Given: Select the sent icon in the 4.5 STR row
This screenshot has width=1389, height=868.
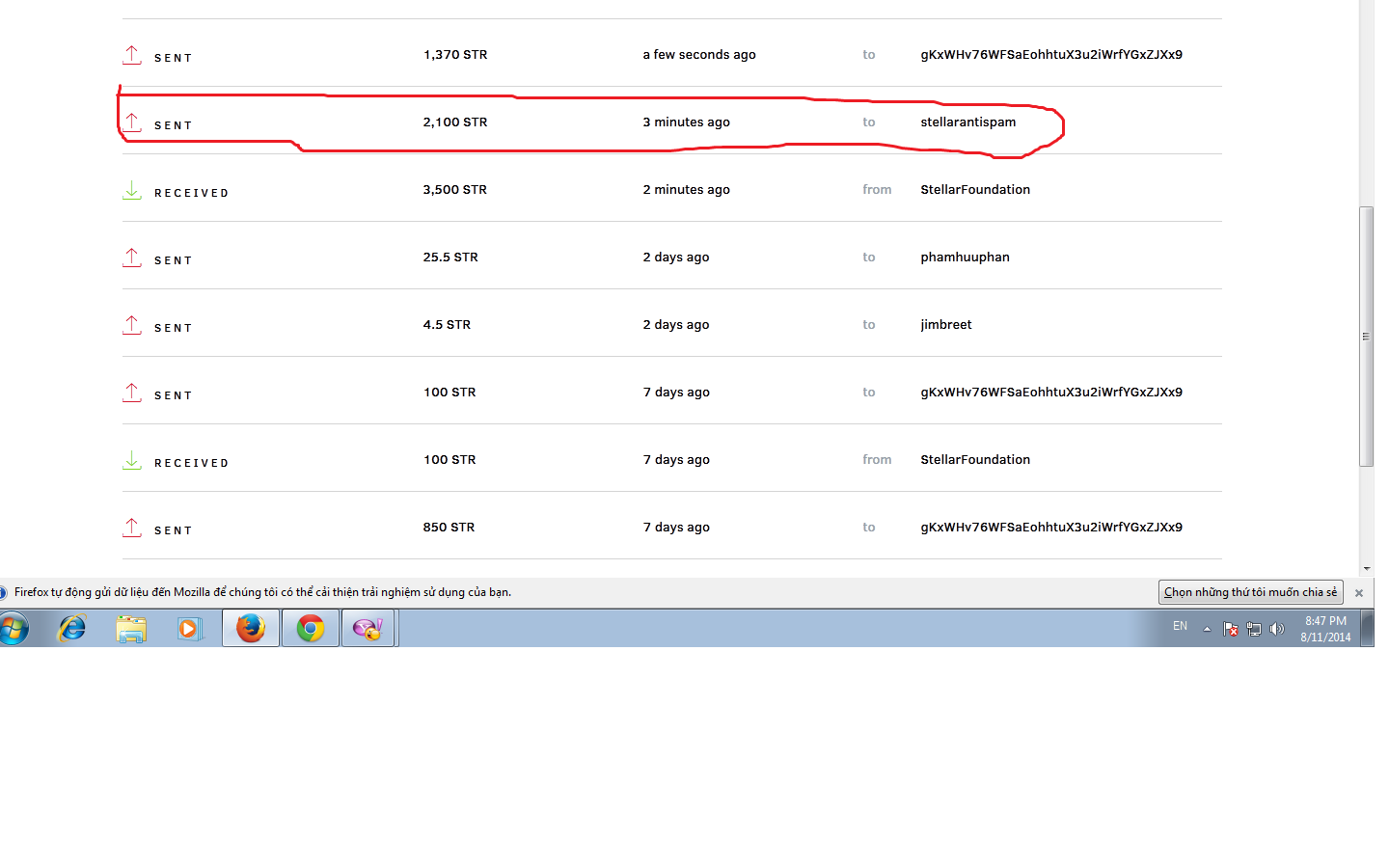Looking at the screenshot, I should click(132, 325).
